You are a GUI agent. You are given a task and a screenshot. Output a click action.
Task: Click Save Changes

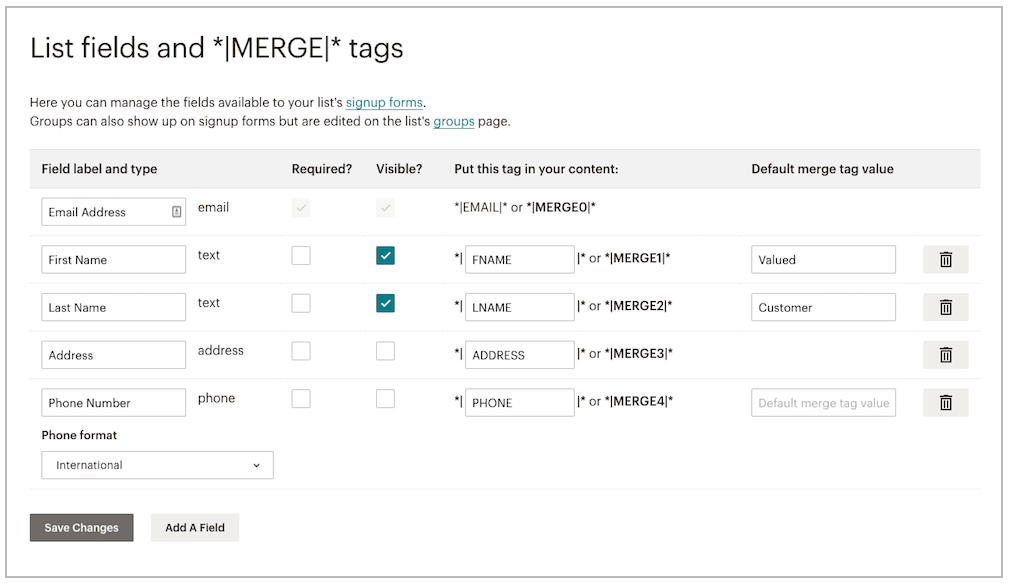[x=81, y=527]
